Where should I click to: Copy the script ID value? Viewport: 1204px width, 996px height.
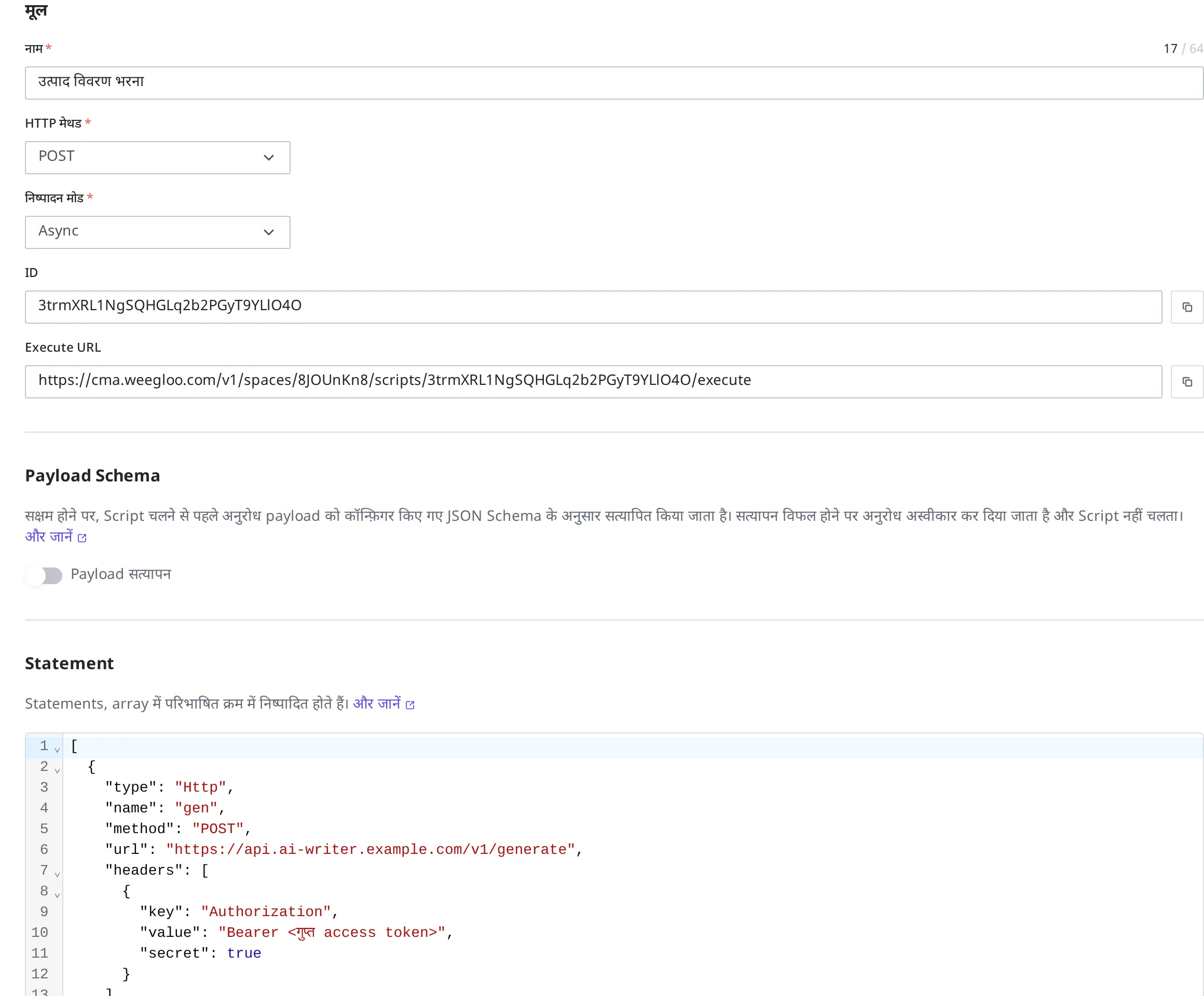pos(1187,307)
